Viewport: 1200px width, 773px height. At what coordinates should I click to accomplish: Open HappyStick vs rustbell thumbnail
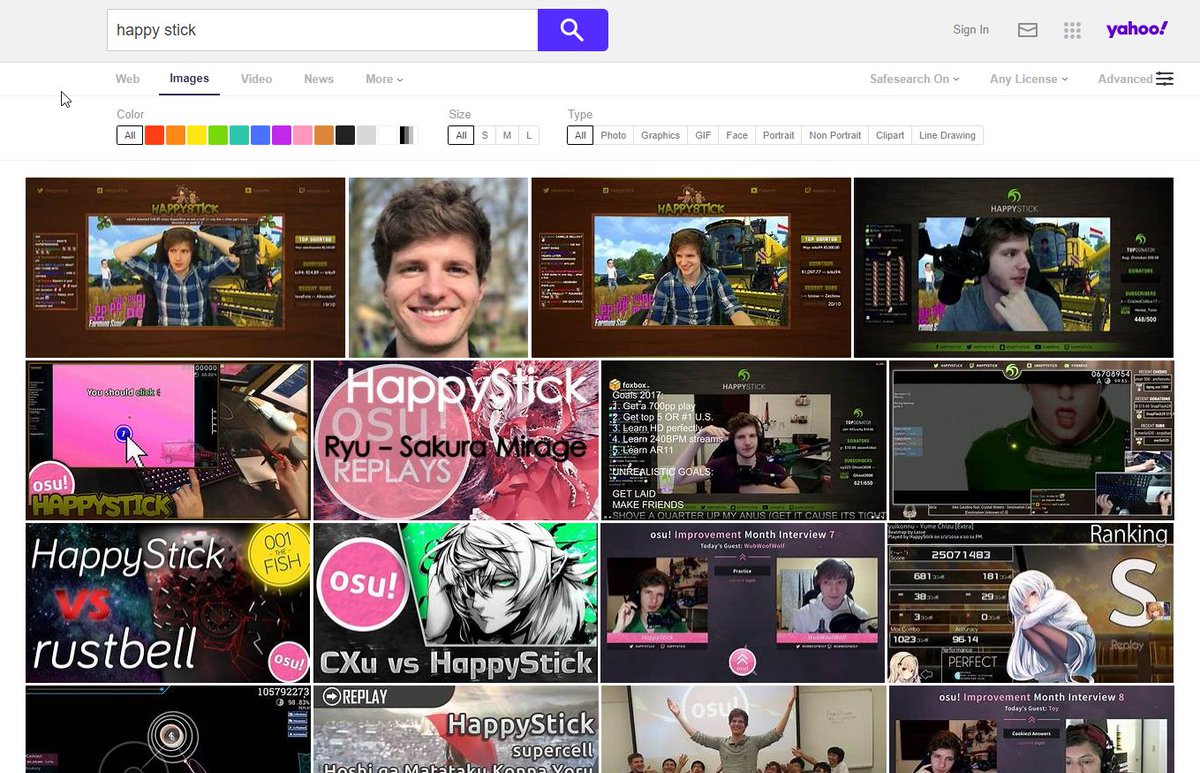click(168, 603)
